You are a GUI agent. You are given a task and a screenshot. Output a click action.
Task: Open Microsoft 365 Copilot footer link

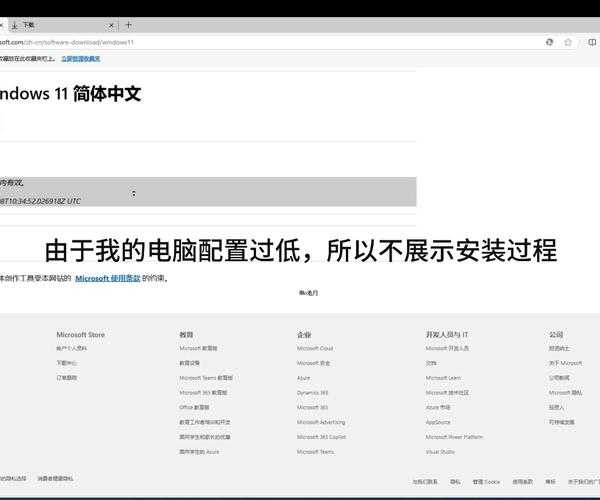pos(321,436)
